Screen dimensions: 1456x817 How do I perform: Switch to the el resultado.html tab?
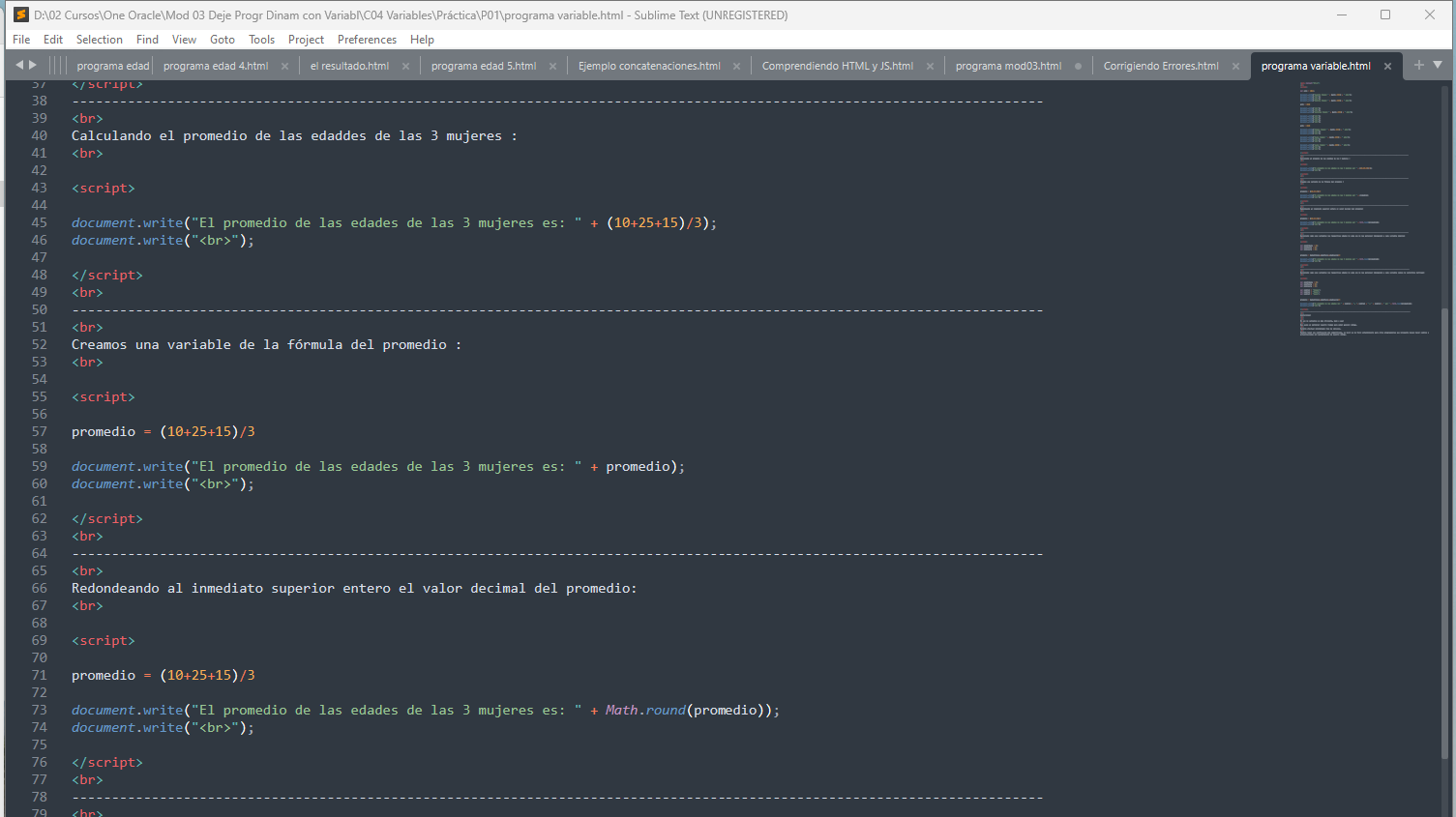(x=349, y=66)
